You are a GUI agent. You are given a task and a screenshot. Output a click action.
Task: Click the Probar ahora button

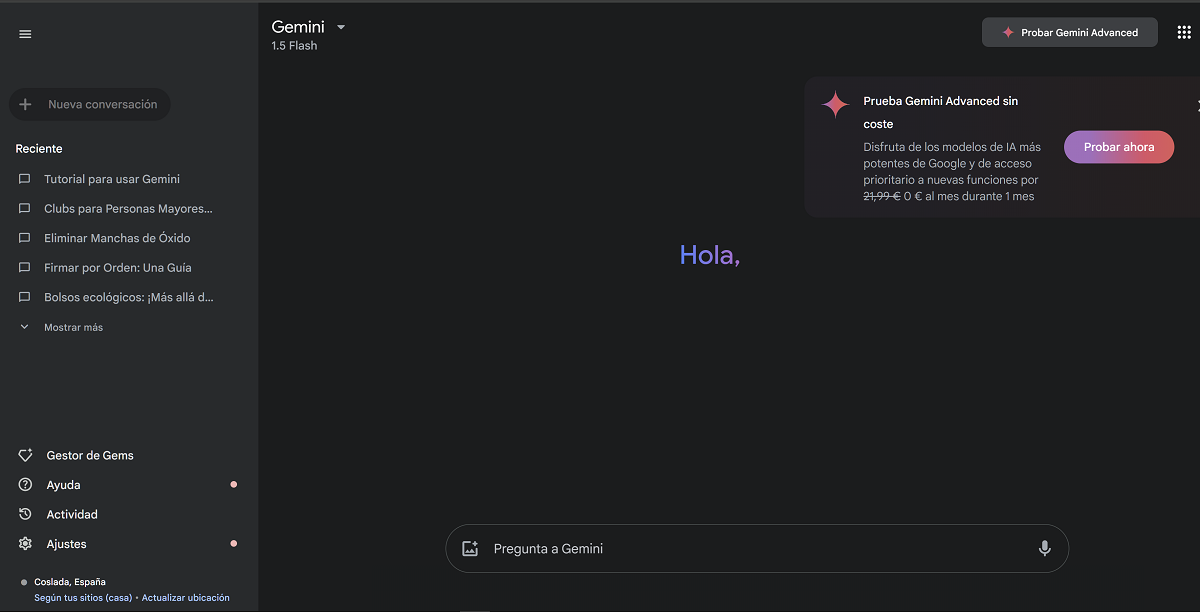point(1119,147)
